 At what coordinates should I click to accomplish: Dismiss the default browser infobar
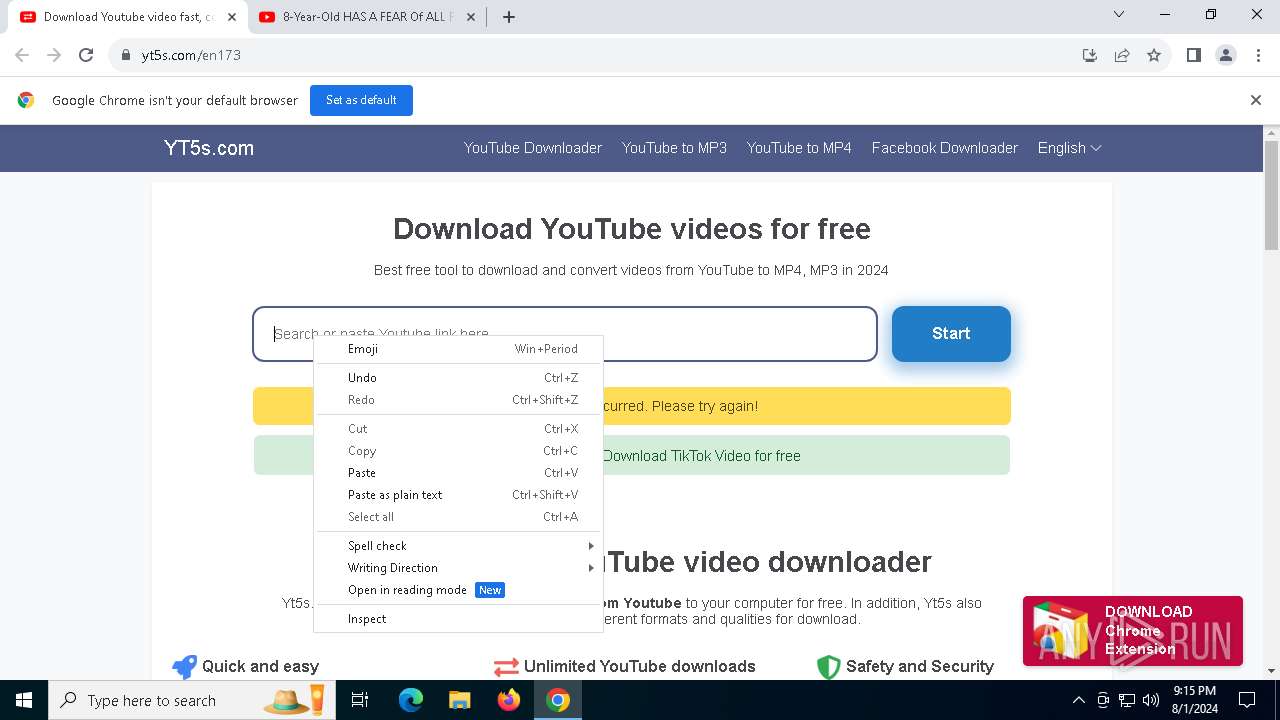tap(1256, 100)
